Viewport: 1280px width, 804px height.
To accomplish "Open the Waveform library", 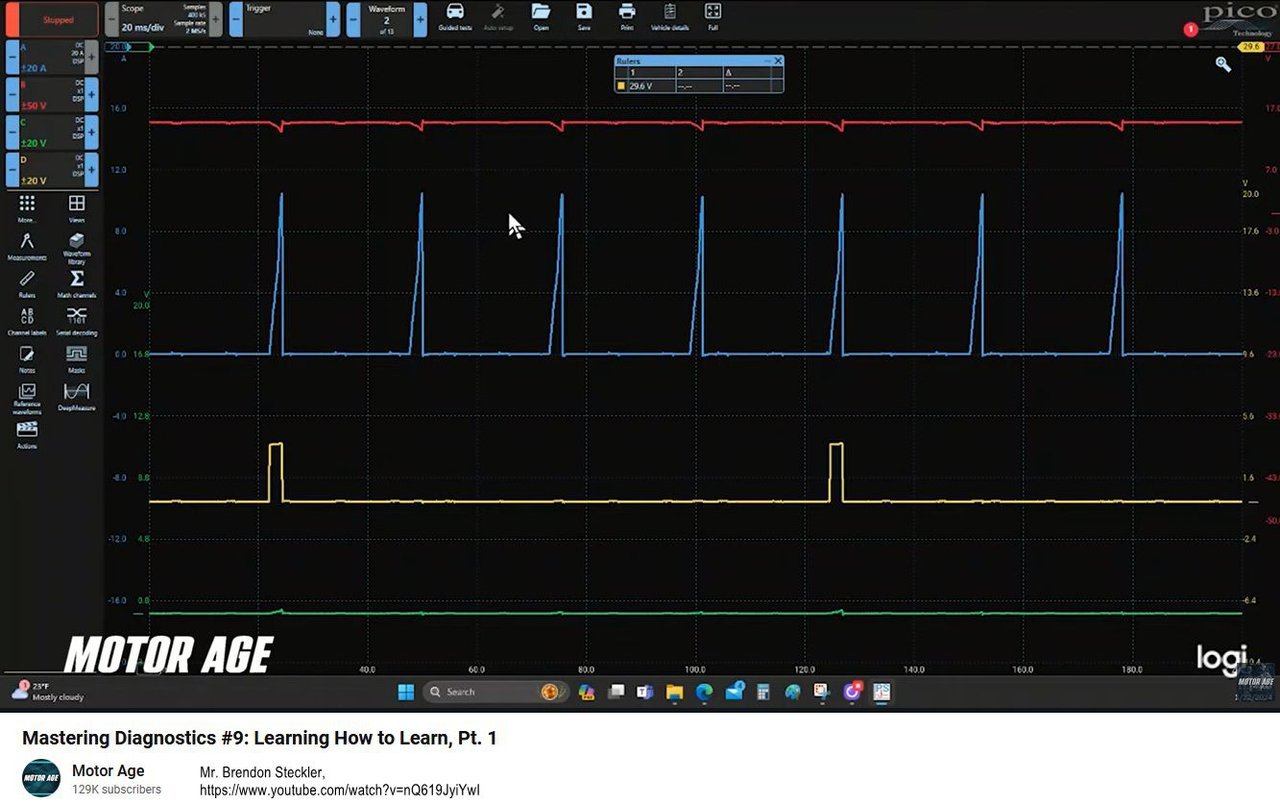I will pos(77,247).
